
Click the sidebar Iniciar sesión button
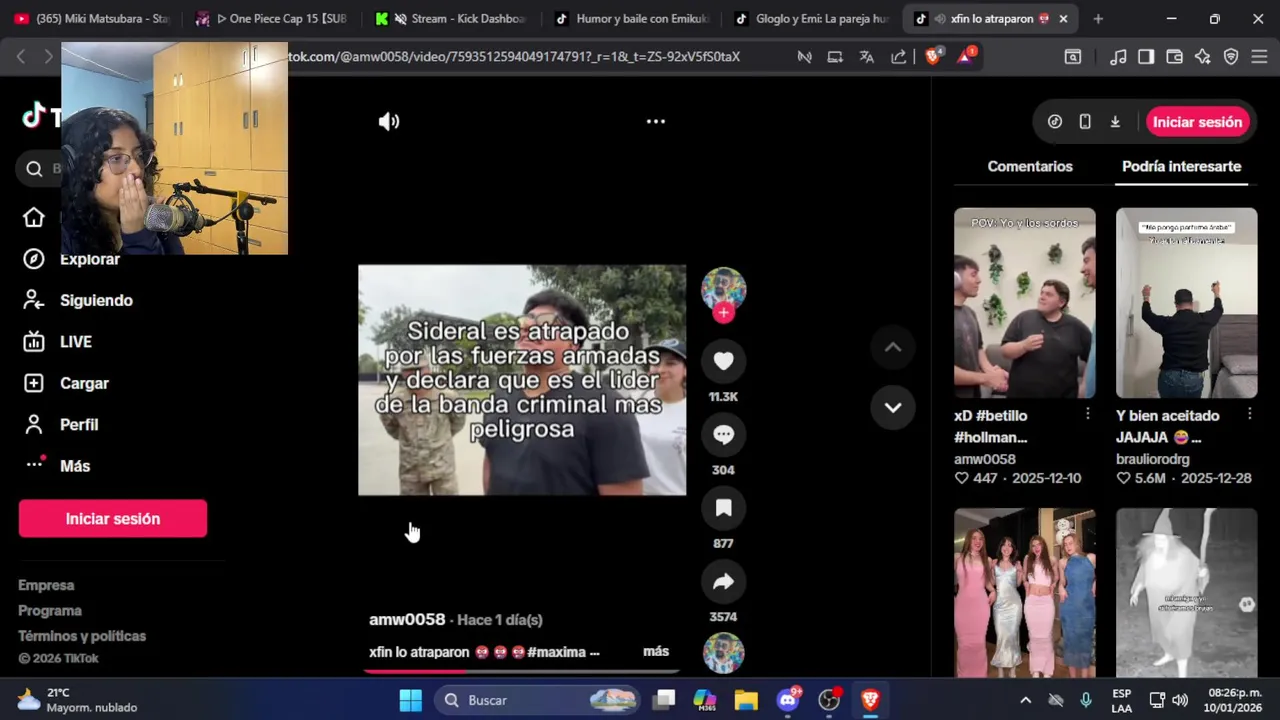click(113, 519)
